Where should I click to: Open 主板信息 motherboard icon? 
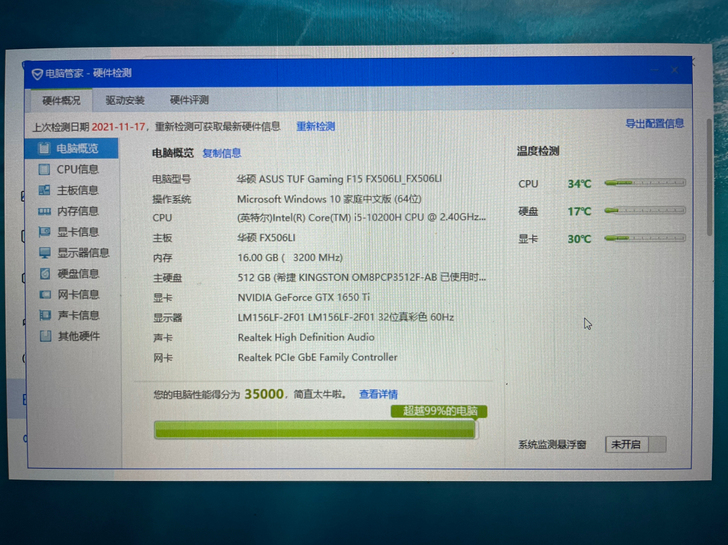44,190
